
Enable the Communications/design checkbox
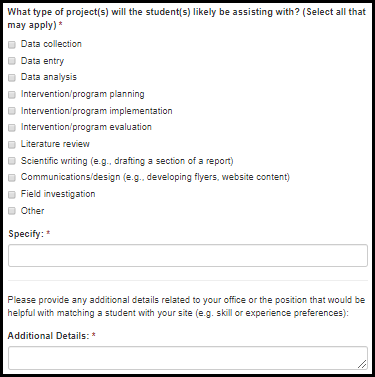12,178
